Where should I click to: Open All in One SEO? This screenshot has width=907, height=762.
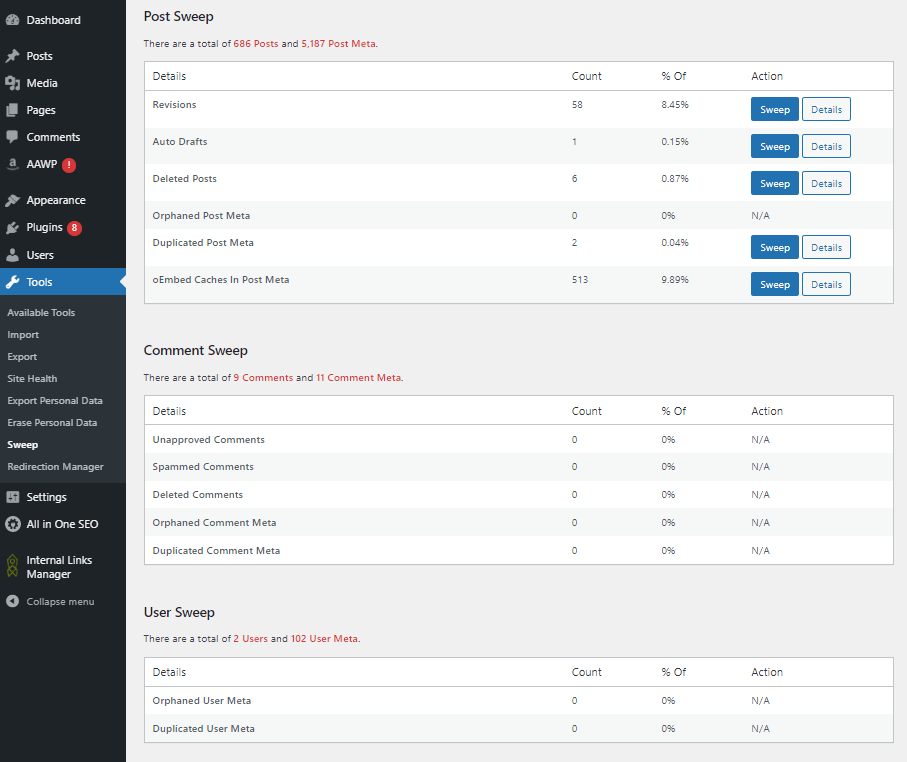point(13,523)
